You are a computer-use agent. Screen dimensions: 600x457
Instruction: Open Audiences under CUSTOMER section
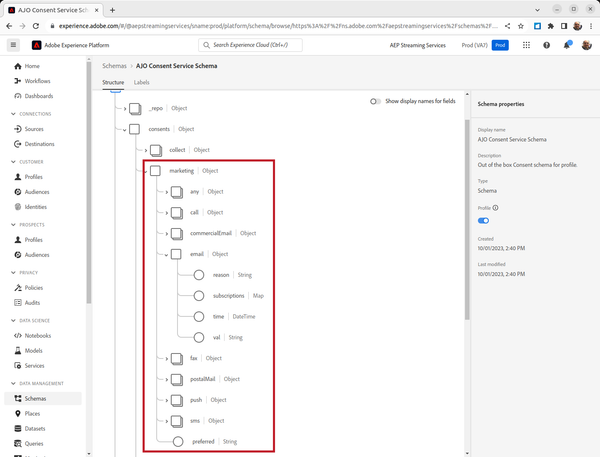(x=37, y=192)
